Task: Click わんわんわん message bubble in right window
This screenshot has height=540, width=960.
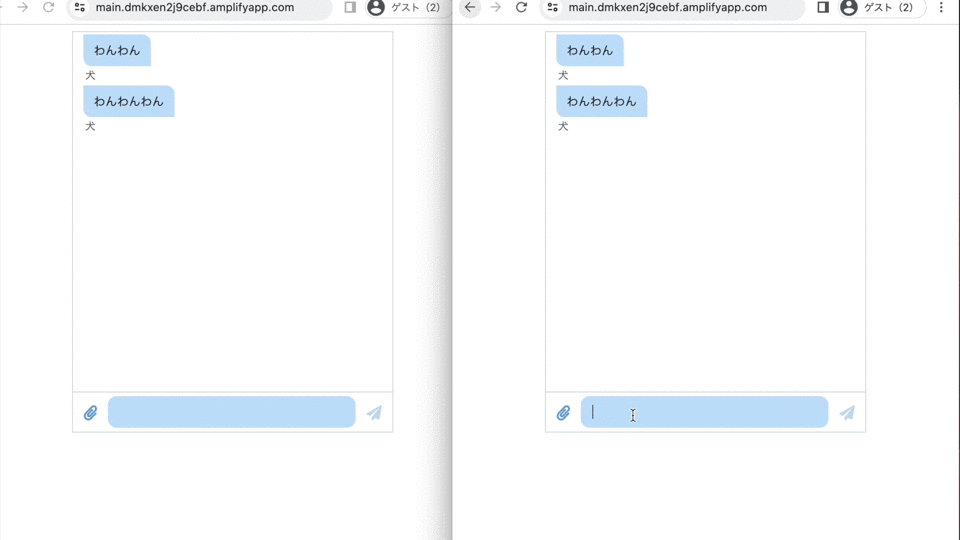Action: (x=601, y=101)
